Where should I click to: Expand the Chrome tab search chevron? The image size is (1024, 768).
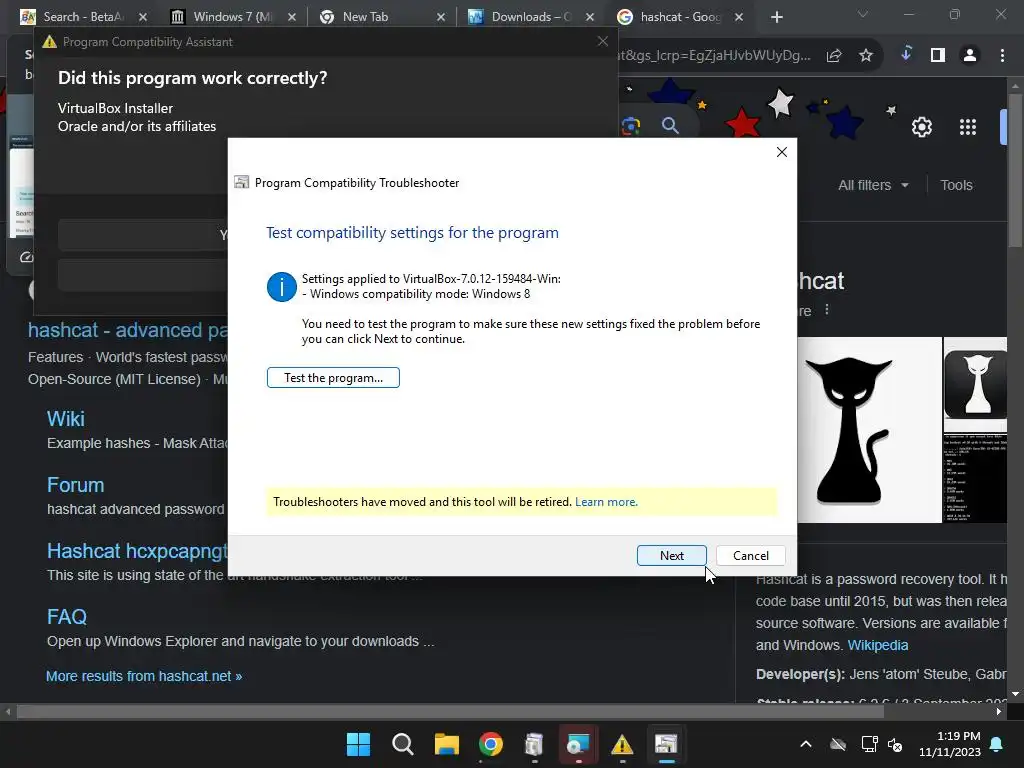click(863, 14)
